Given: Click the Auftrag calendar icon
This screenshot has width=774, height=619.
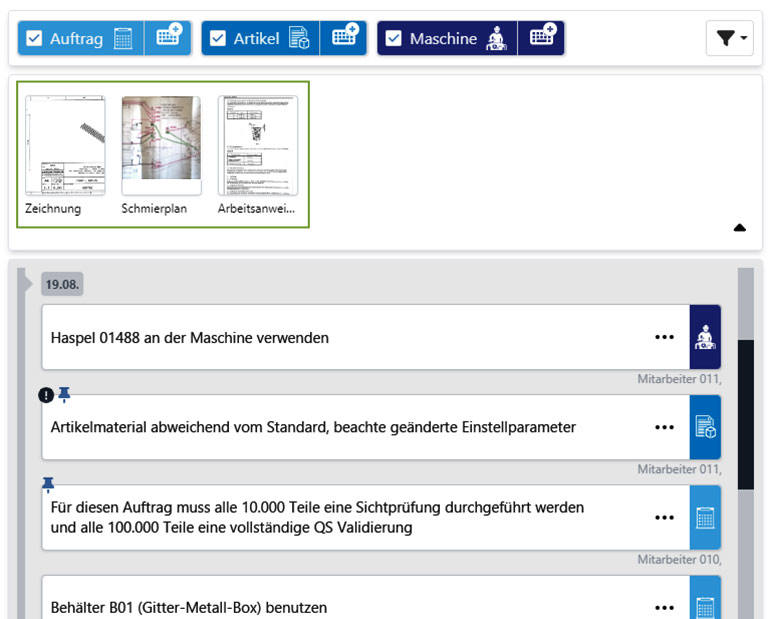Looking at the screenshot, I should pyautogui.click(x=123, y=39).
